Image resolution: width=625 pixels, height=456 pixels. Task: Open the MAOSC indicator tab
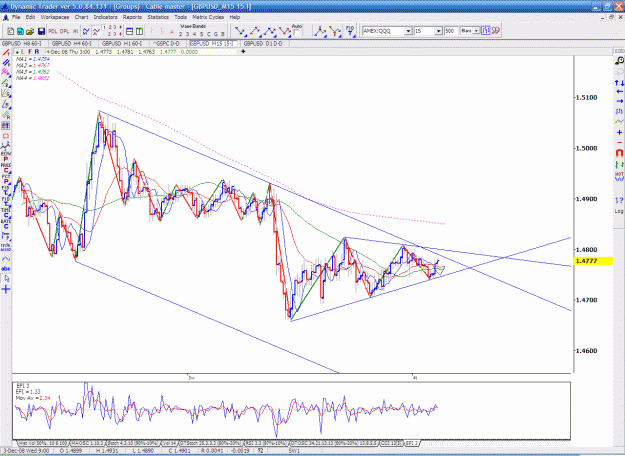point(88,443)
